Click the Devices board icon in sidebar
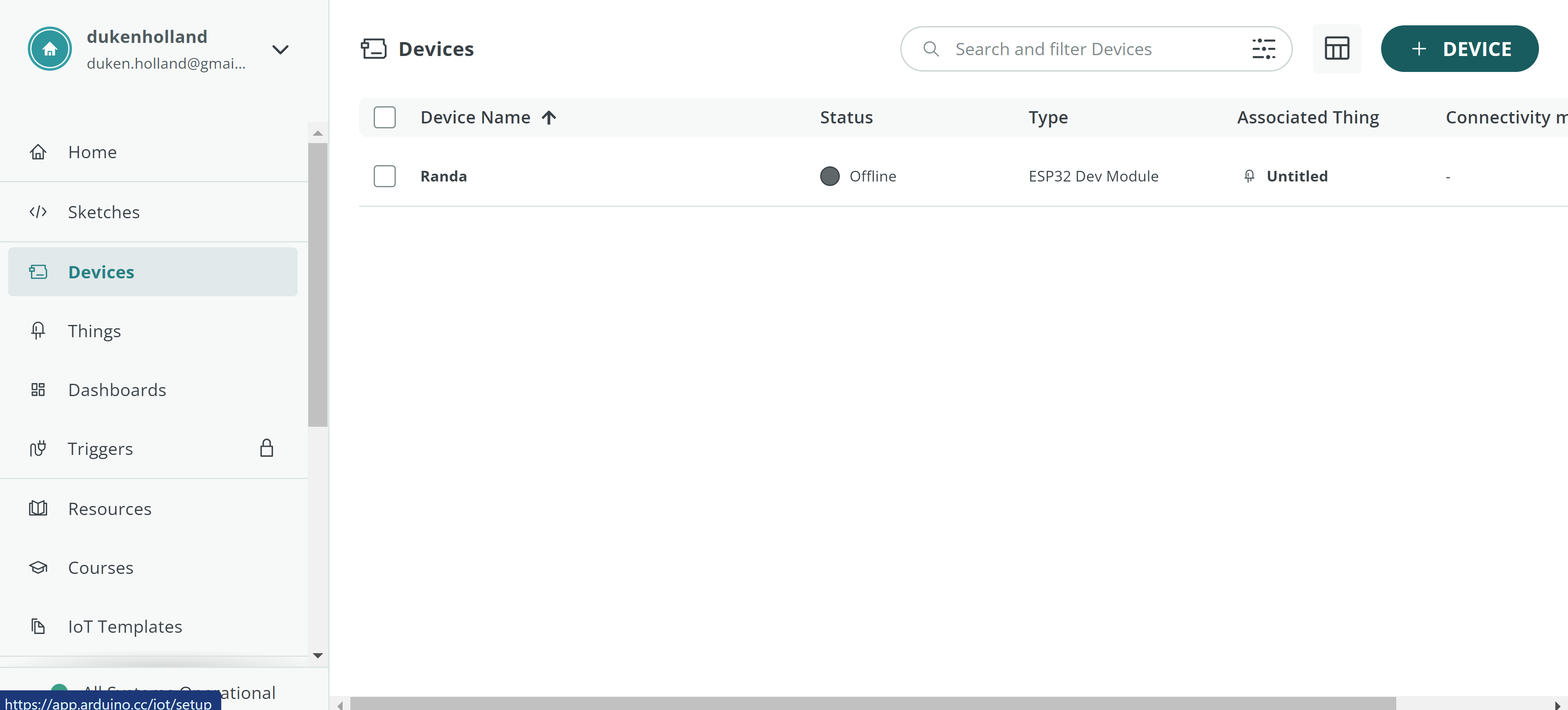This screenshot has width=1568, height=710. (x=38, y=272)
